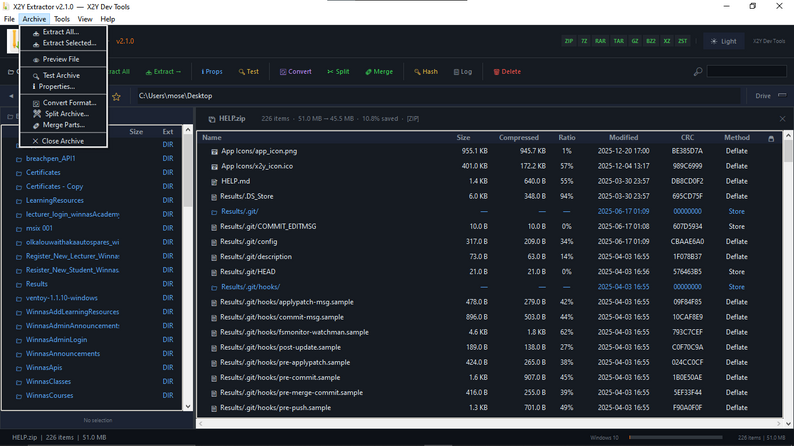Image resolution: width=794 pixels, height=446 pixels.
Task: Open the Results/.git/hooks/ folder entry
Action: (250, 287)
